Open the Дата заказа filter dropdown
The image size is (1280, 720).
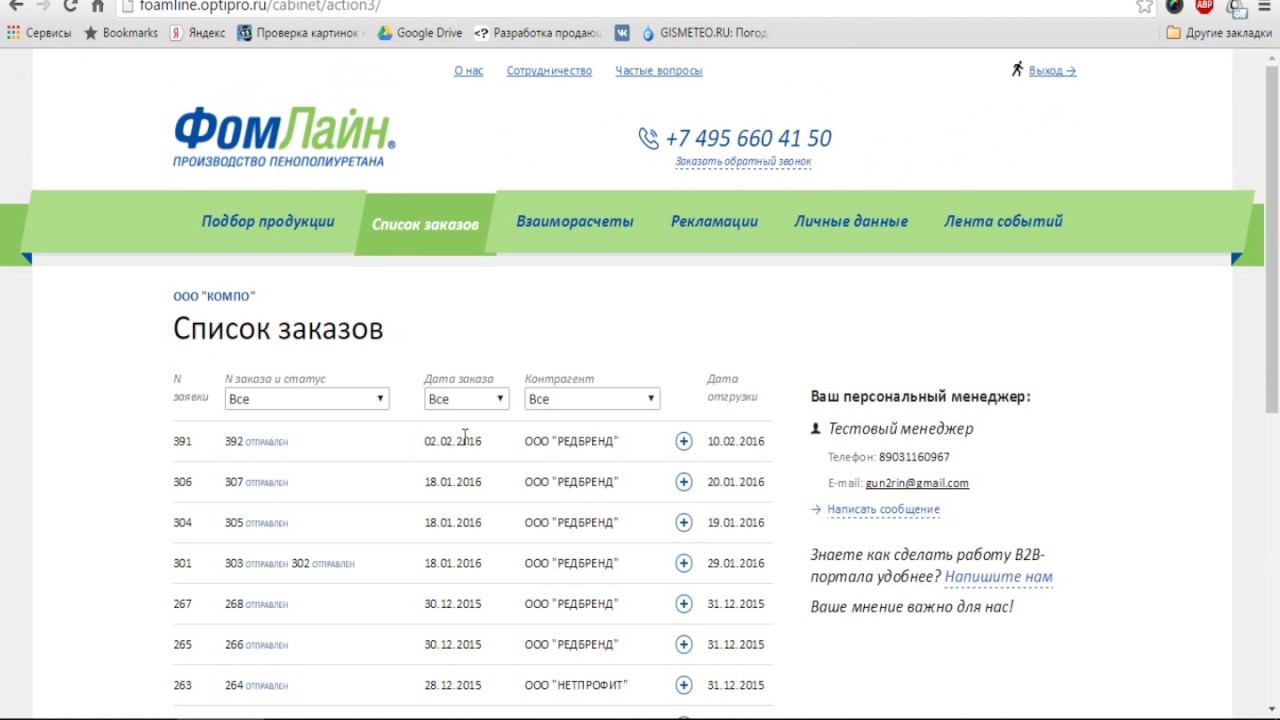click(466, 399)
